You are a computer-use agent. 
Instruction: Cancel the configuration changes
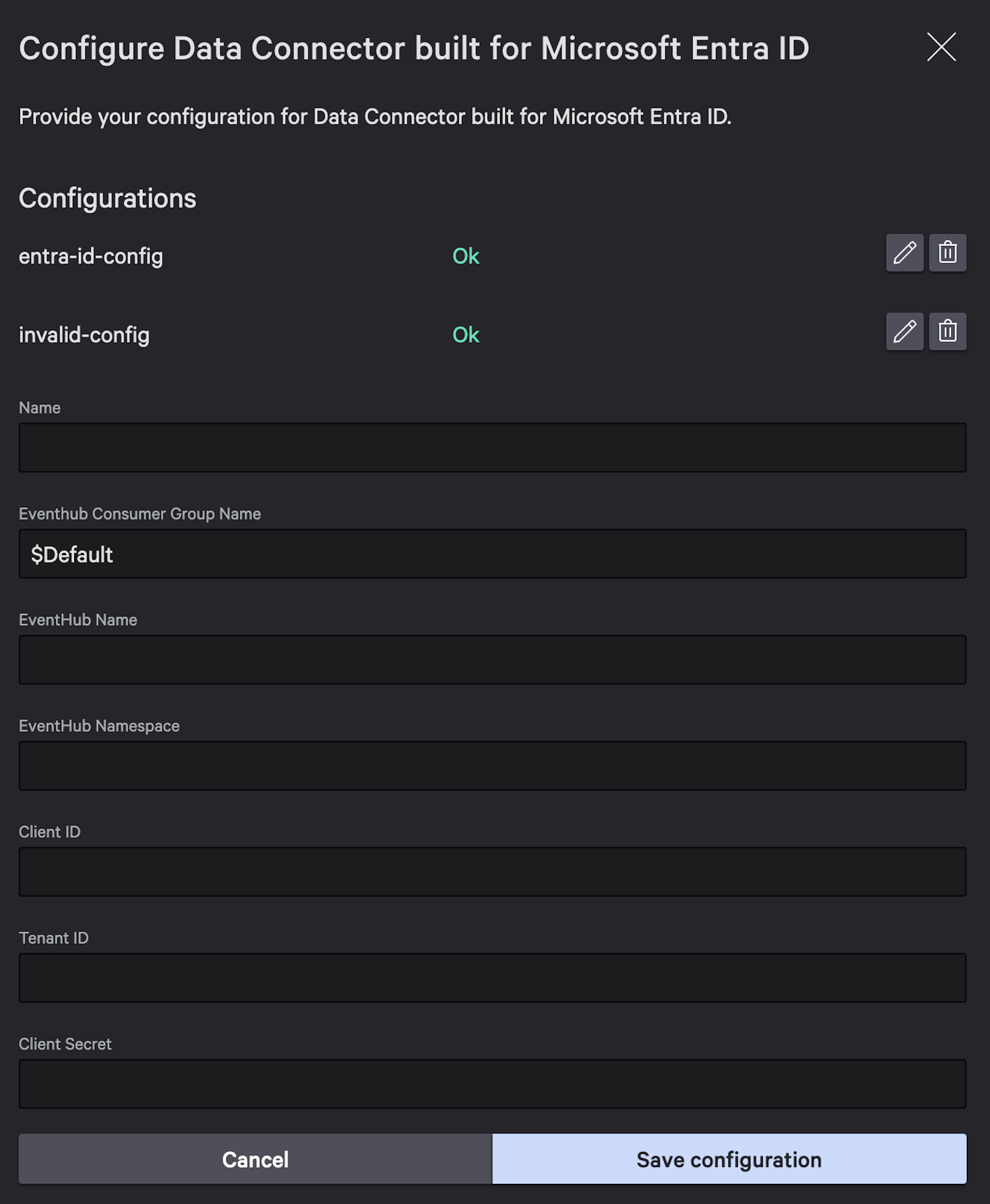pyautogui.click(x=255, y=1160)
